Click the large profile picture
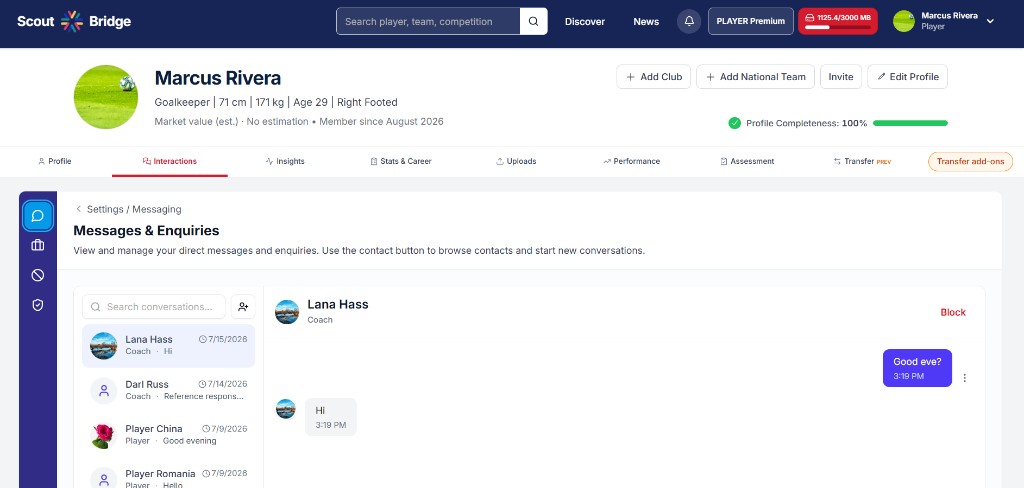Viewport: 1024px width, 488px height. 106,97
